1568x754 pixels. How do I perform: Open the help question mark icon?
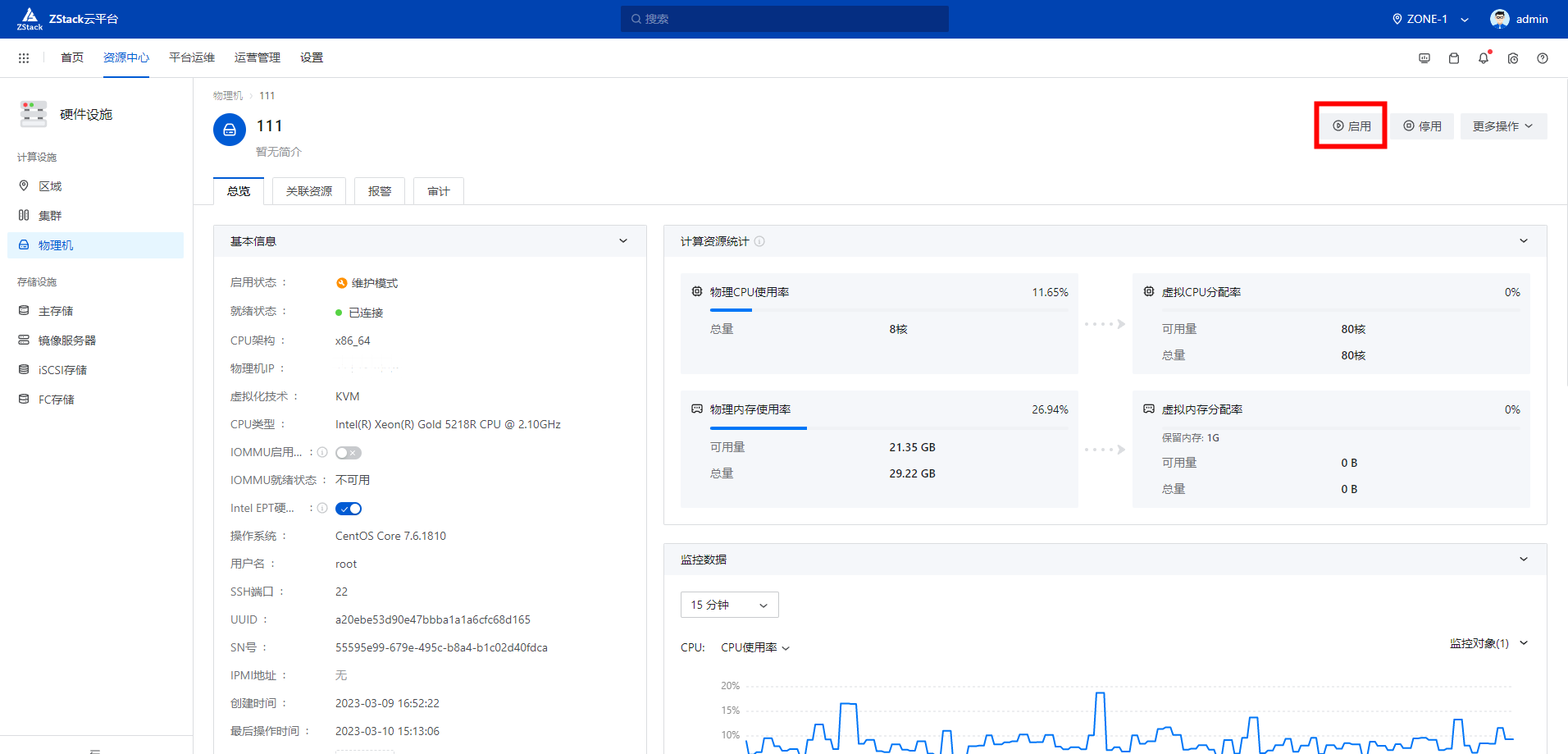point(1543,58)
